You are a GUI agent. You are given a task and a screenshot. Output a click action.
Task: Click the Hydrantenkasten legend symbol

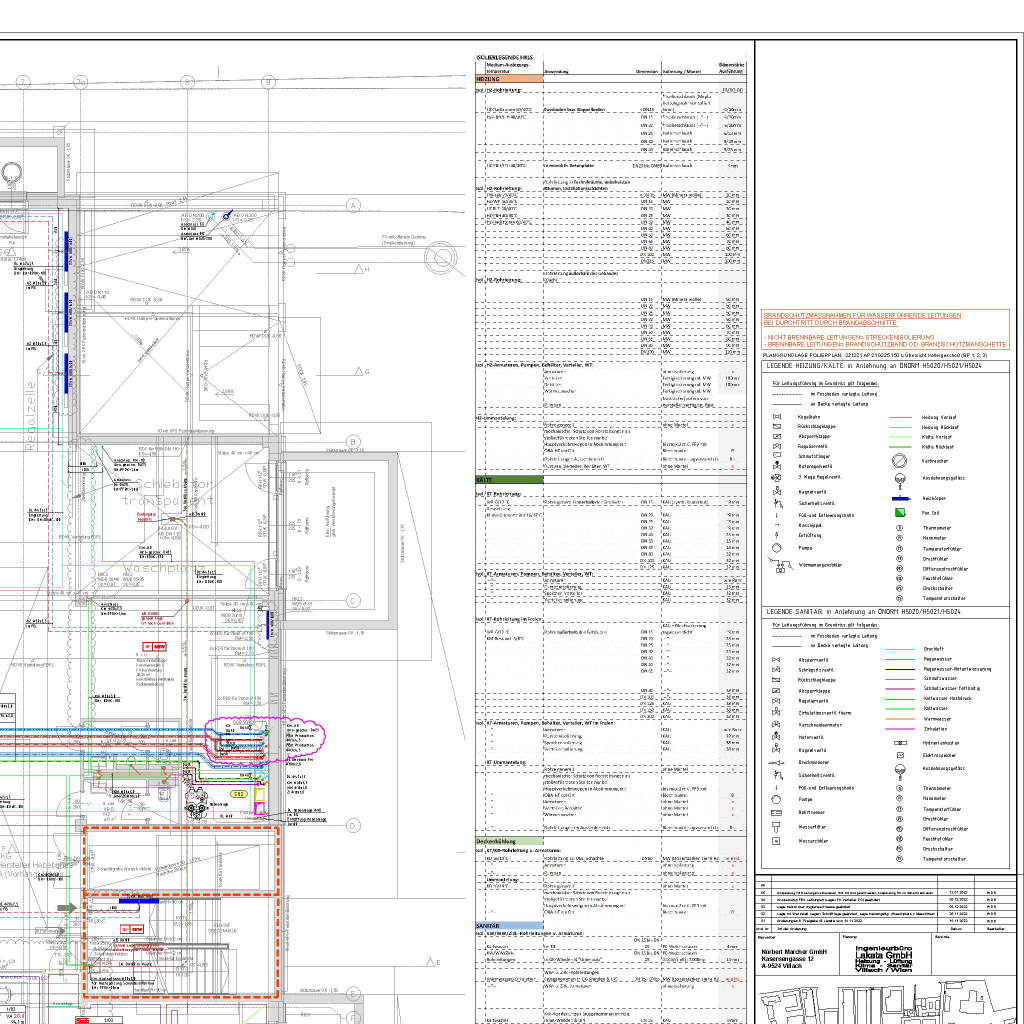pos(900,744)
